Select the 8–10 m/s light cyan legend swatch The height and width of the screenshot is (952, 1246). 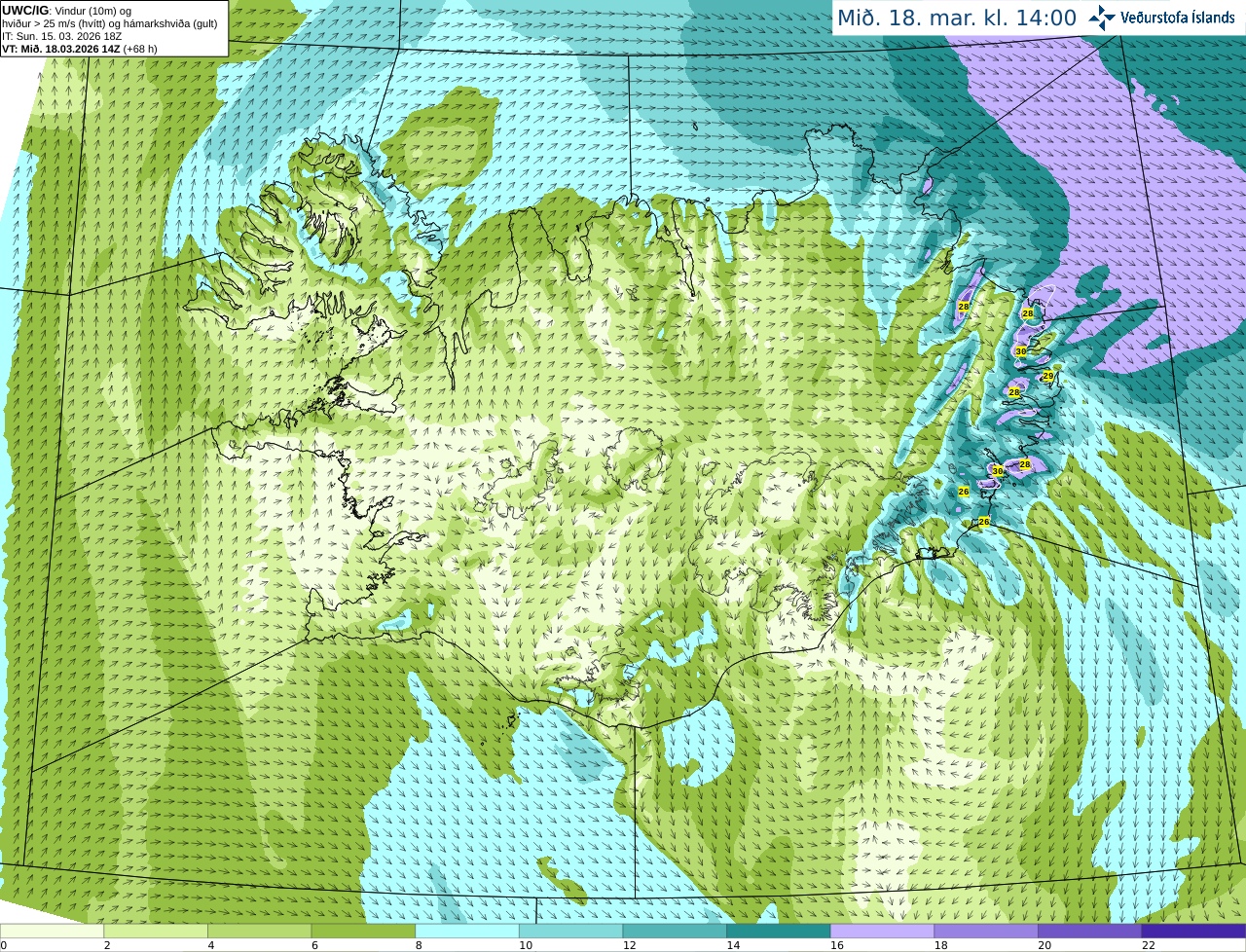coord(466,931)
